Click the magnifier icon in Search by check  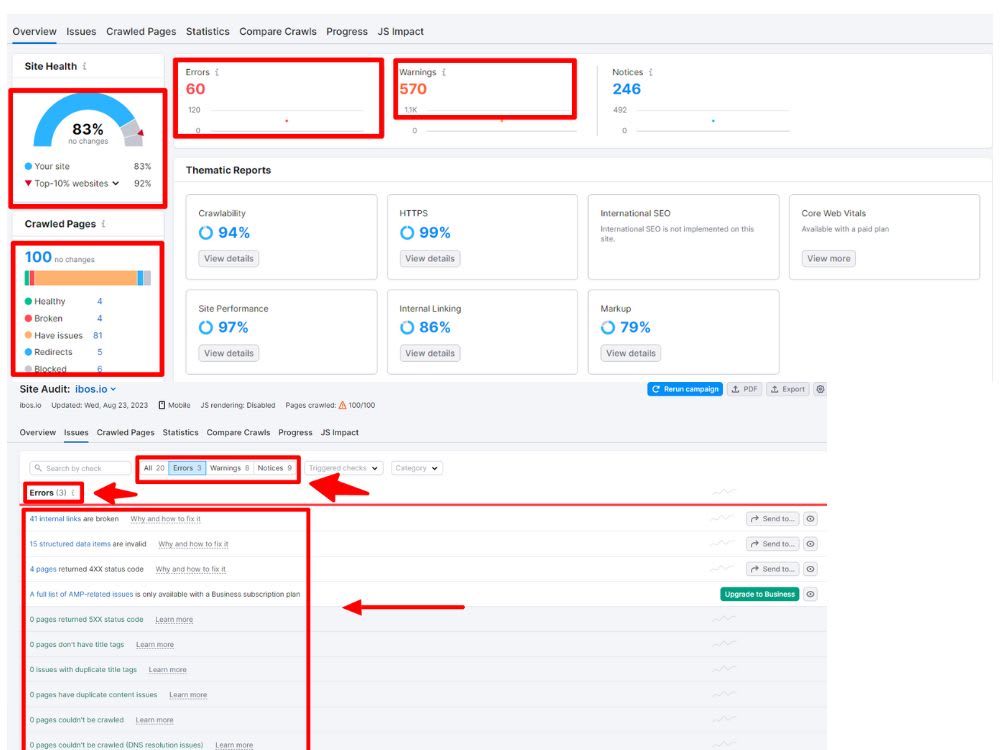click(38, 468)
